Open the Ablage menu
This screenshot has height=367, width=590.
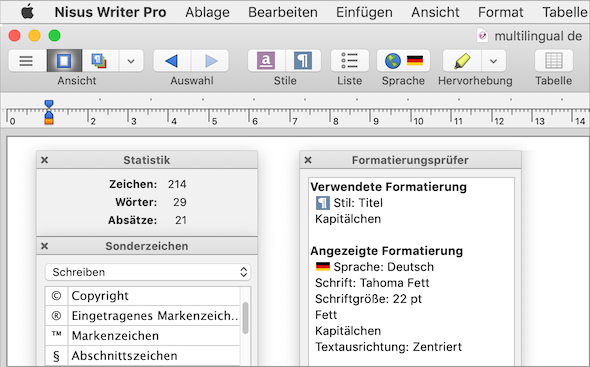(207, 12)
